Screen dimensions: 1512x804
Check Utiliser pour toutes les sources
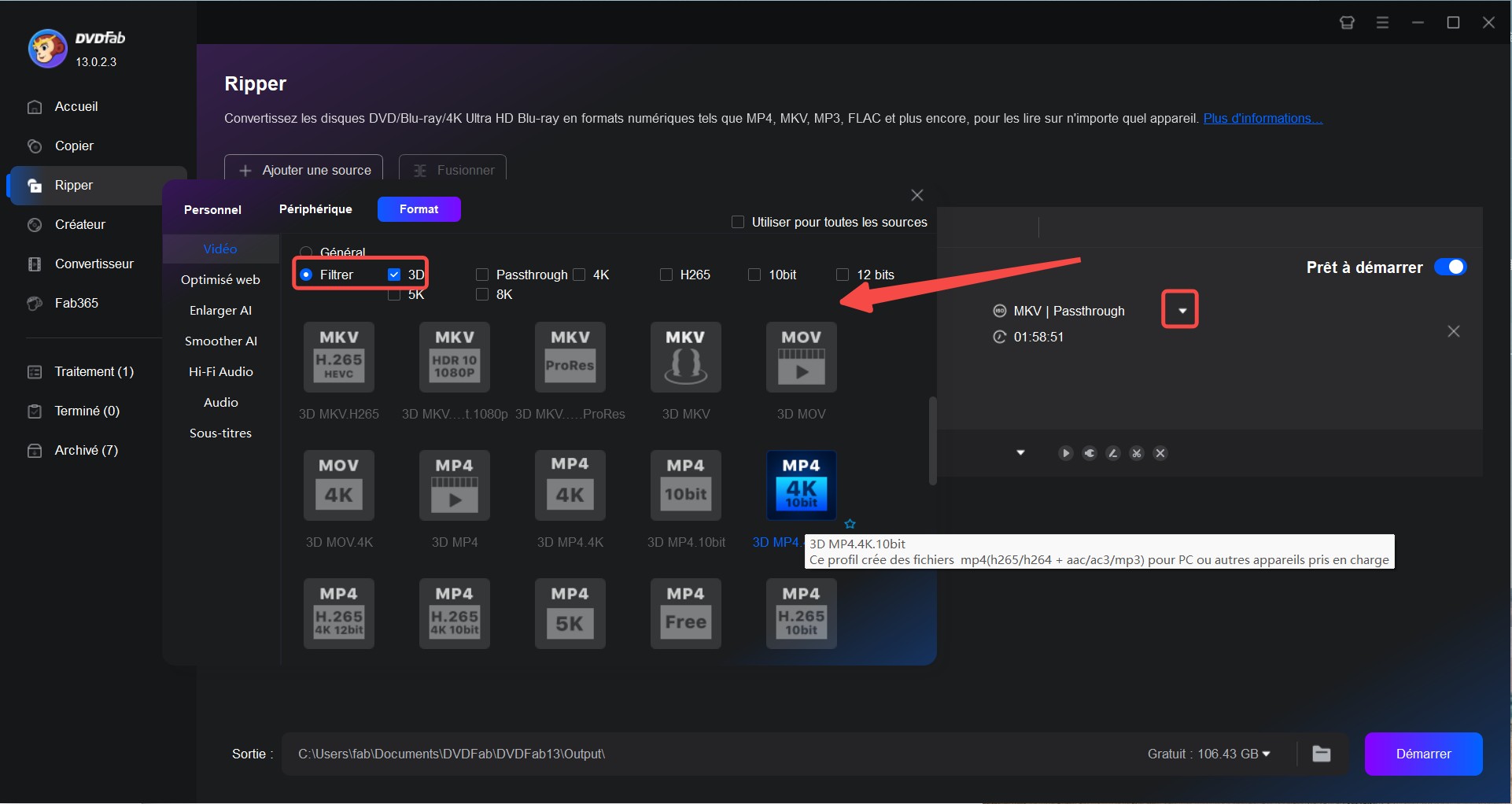(738, 222)
